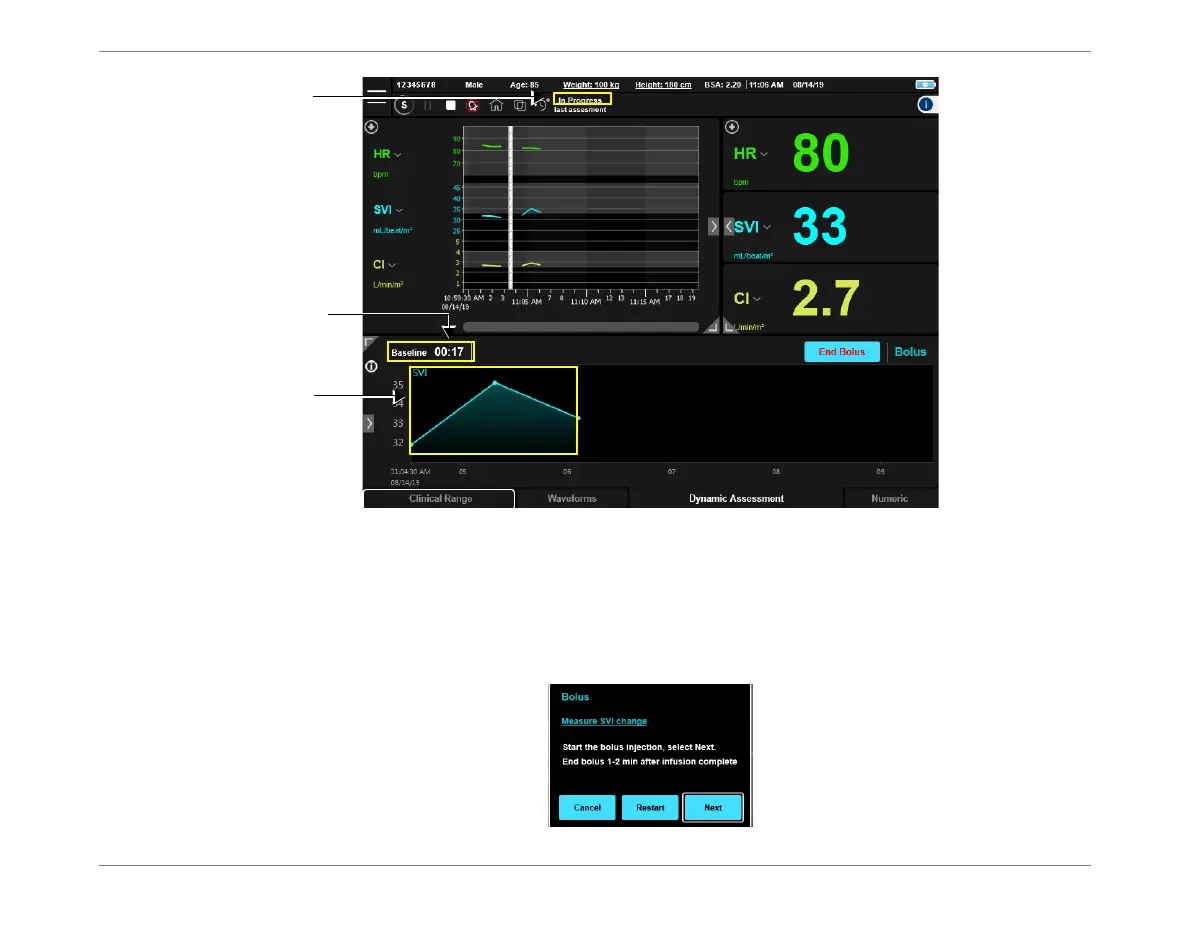Image resolution: width=1190 pixels, height=936 pixels.
Task: Edit the patient Weight: 100 kg link
Action: point(590,85)
